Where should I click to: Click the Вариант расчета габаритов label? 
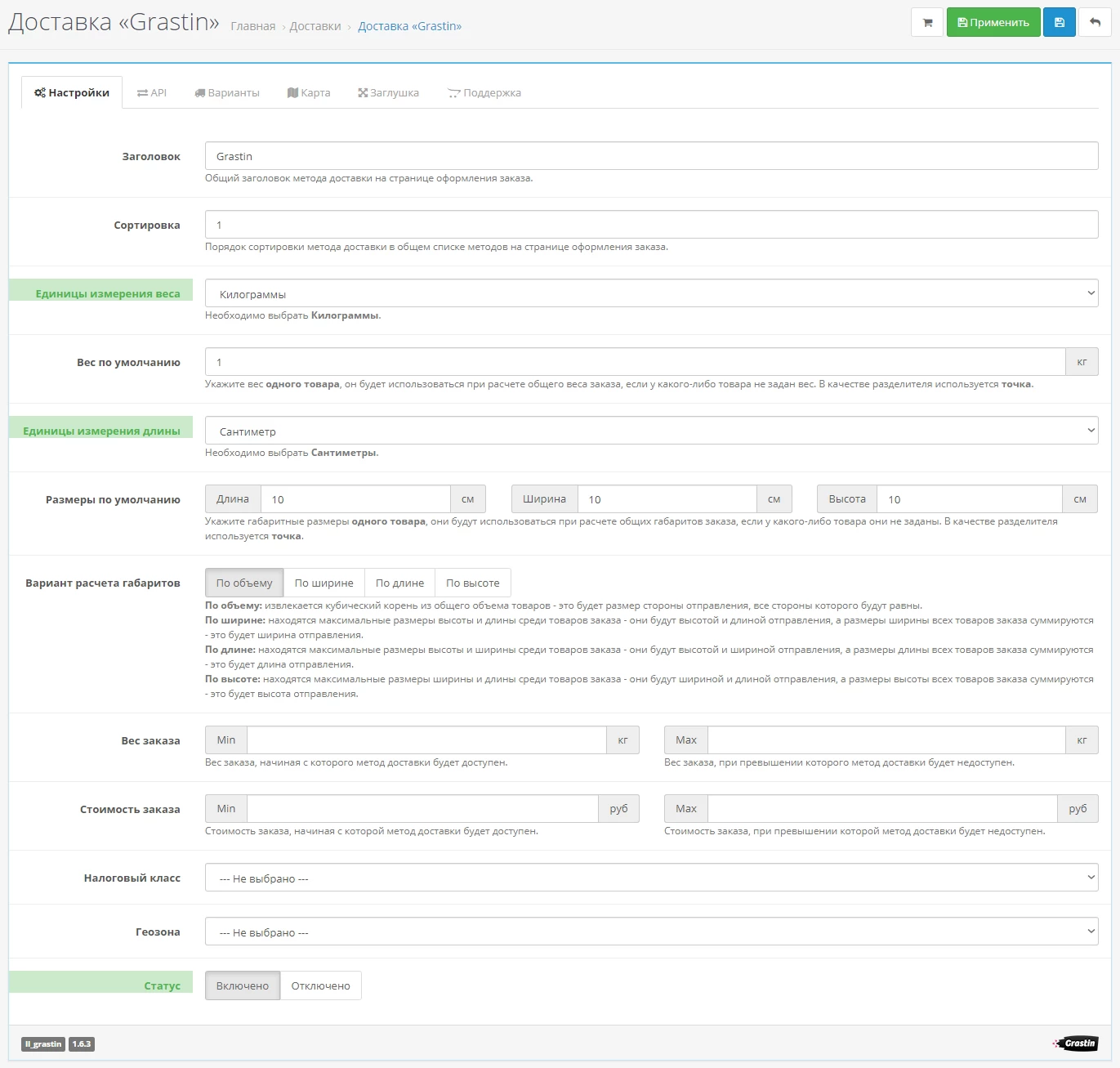pos(103,583)
